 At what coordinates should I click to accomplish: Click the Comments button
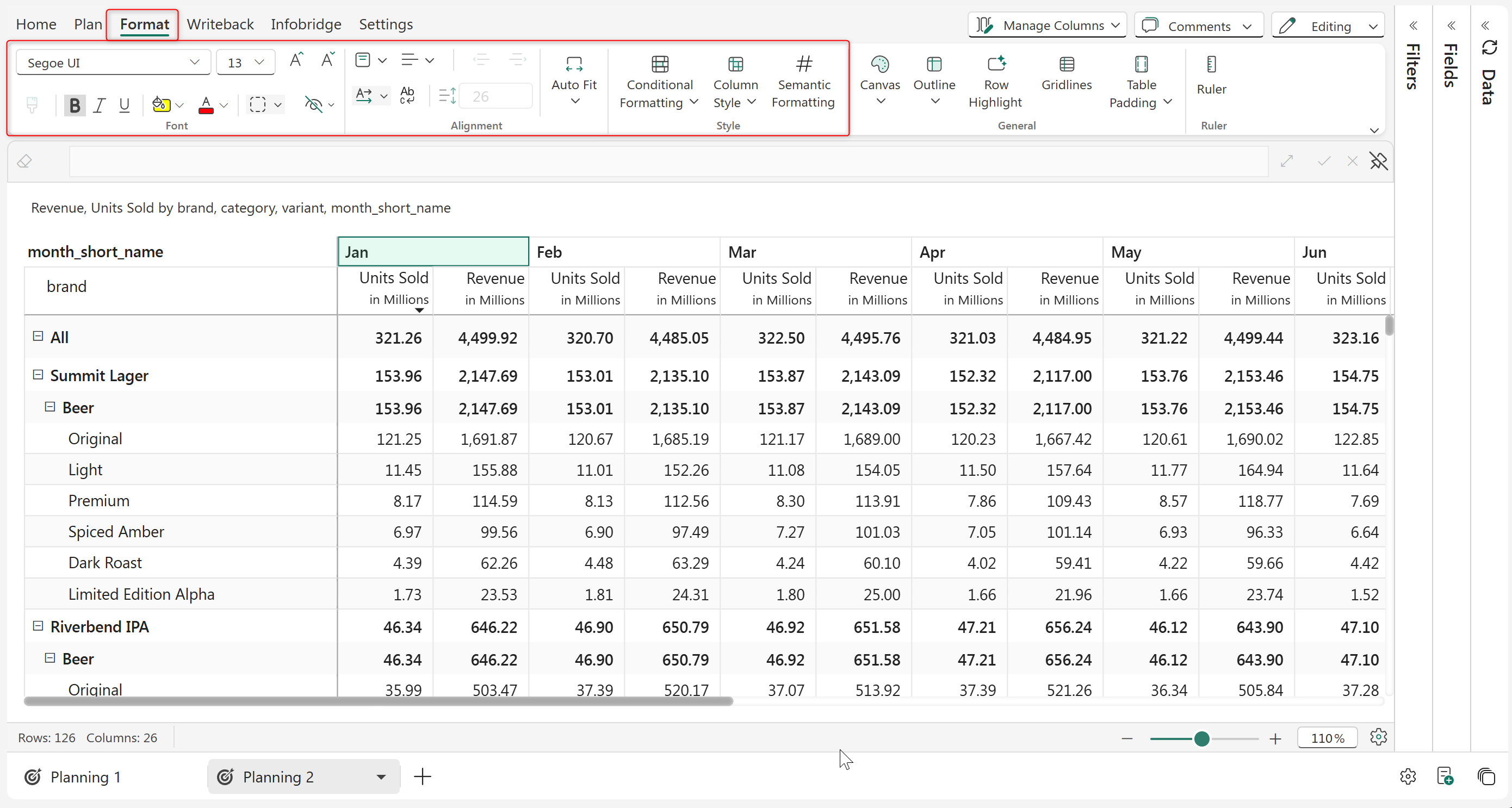click(x=1199, y=26)
